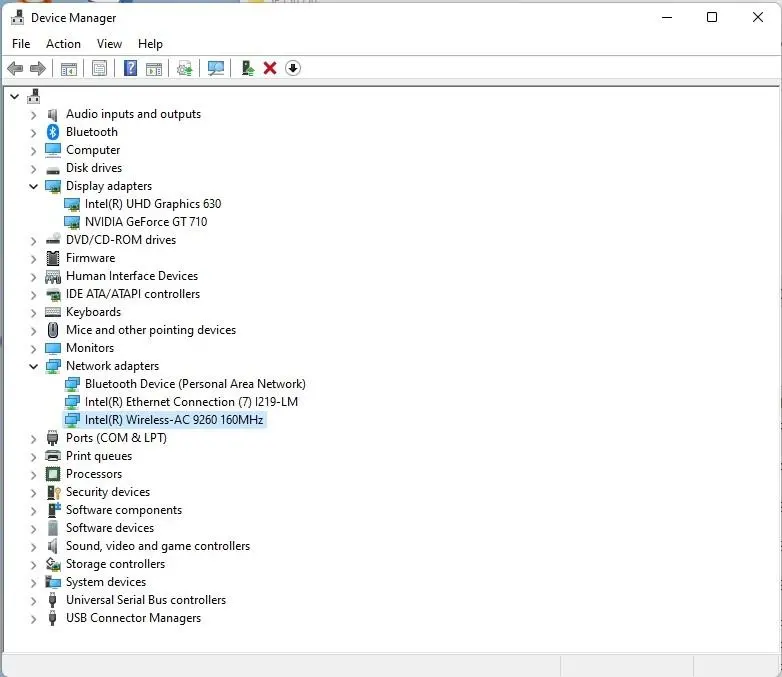Viewport: 782px width, 677px height.
Task: Select Intel(R) UHD Graphics 630
Action: pyautogui.click(x=153, y=204)
